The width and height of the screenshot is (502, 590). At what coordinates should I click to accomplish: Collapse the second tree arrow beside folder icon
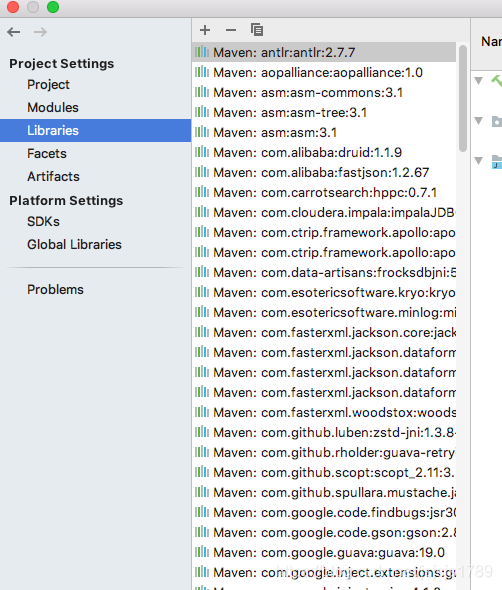479,121
